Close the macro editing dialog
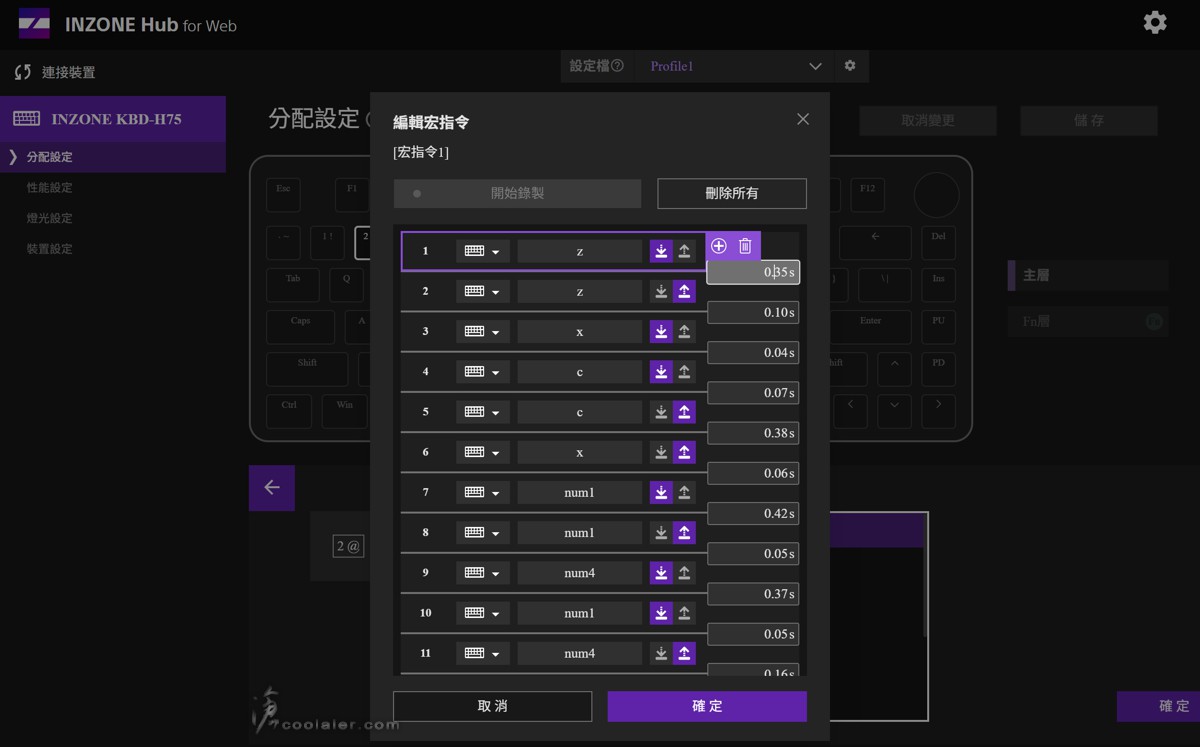 [803, 119]
